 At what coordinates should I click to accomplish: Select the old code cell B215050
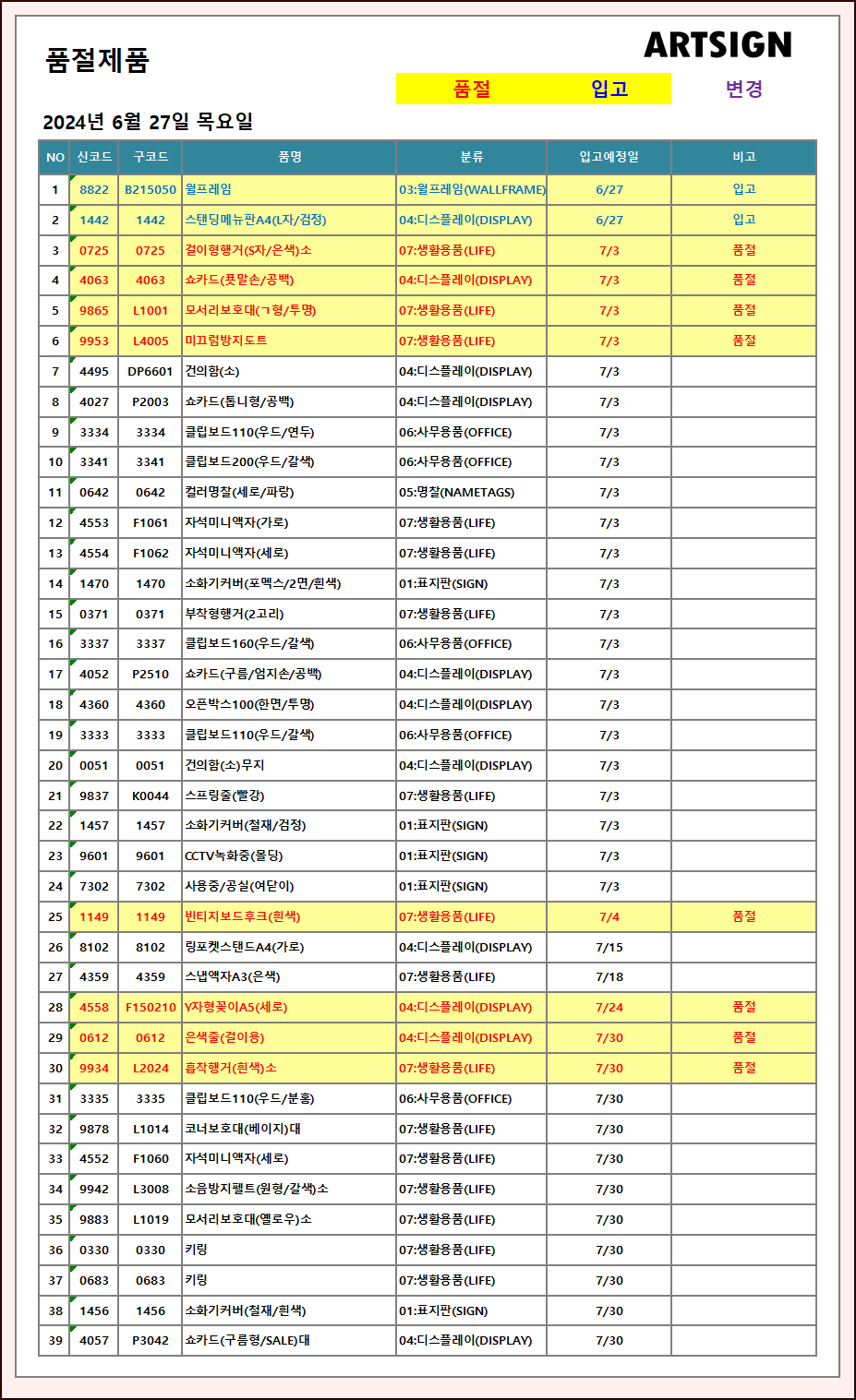click(151, 189)
